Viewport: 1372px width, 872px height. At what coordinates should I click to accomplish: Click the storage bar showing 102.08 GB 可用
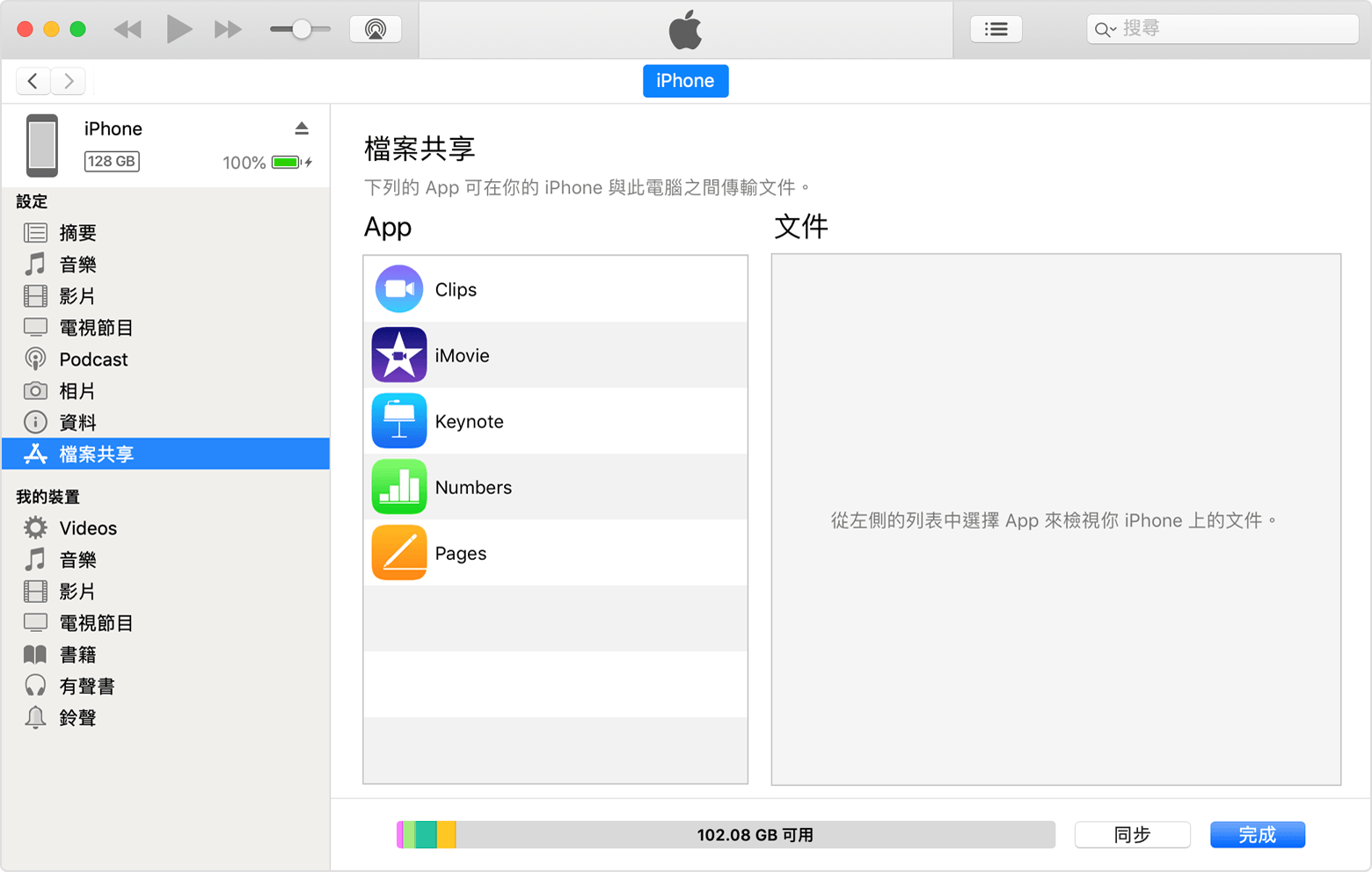point(726,835)
